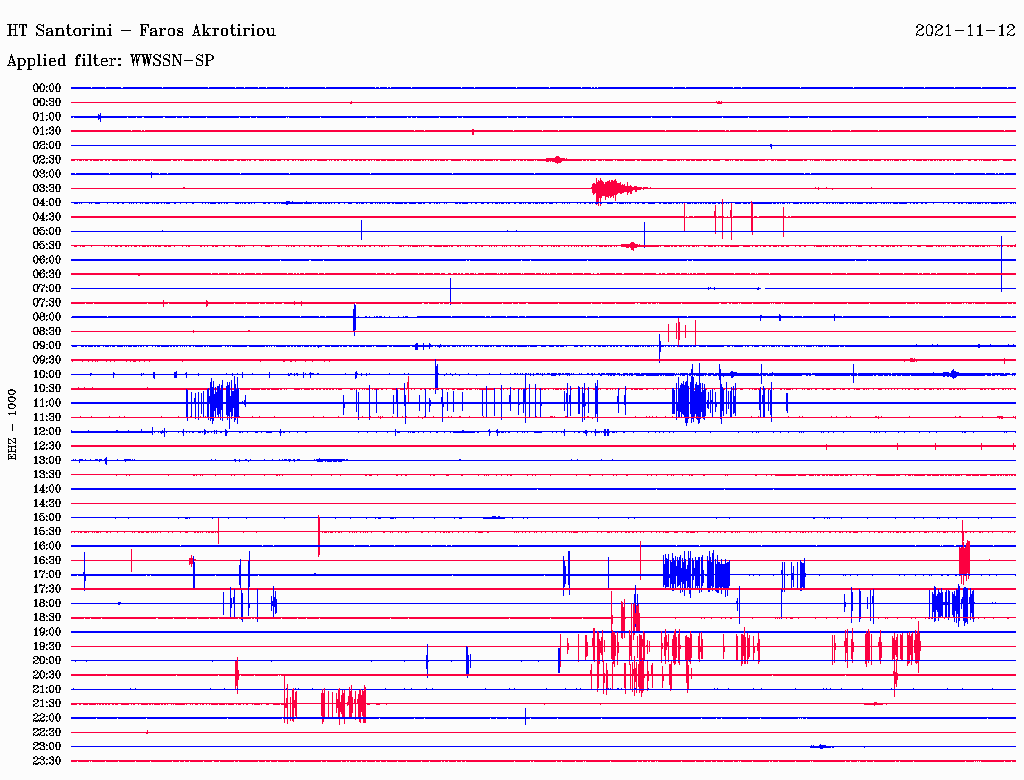Screen dimensions: 1024x780
Task: Select the 22:00 time label
Action: 47,718
